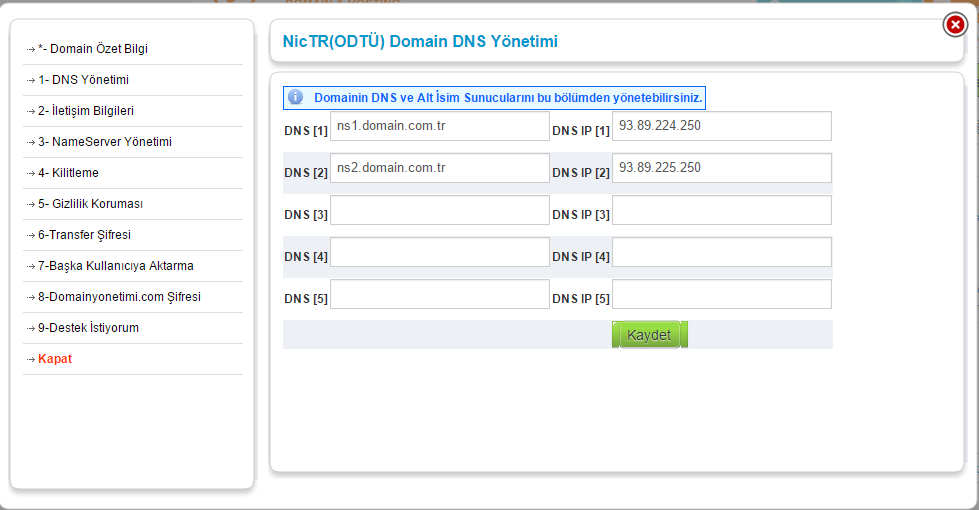The image size is (979, 510).
Task: Click the DNS [1] label
Action: tap(306, 131)
